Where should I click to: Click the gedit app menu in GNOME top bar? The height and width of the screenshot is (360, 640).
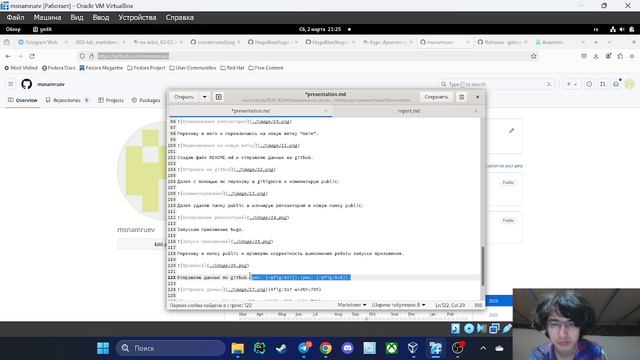click(42, 29)
